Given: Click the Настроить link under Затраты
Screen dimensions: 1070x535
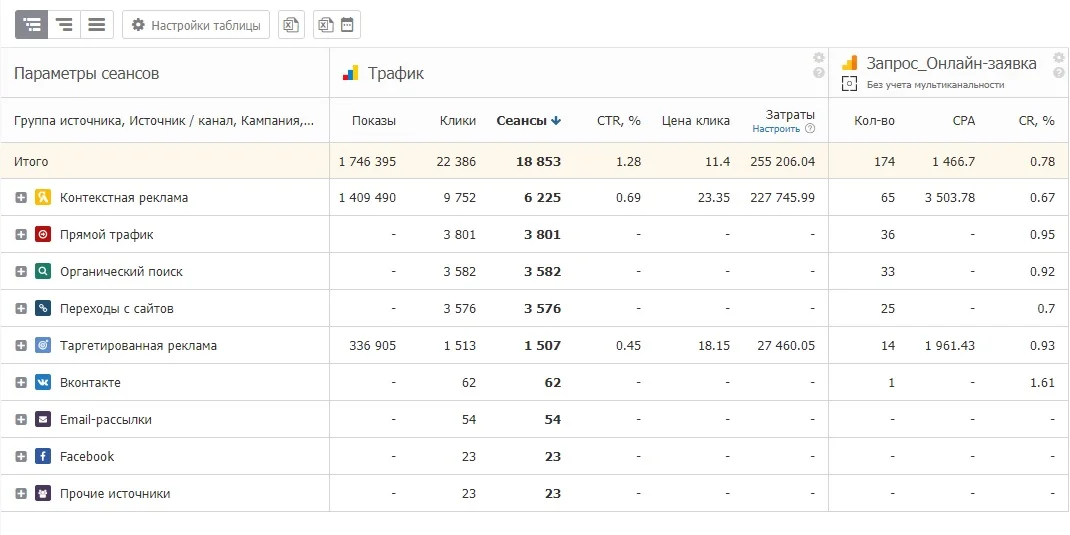Looking at the screenshot, I should (x=776, y=128).
